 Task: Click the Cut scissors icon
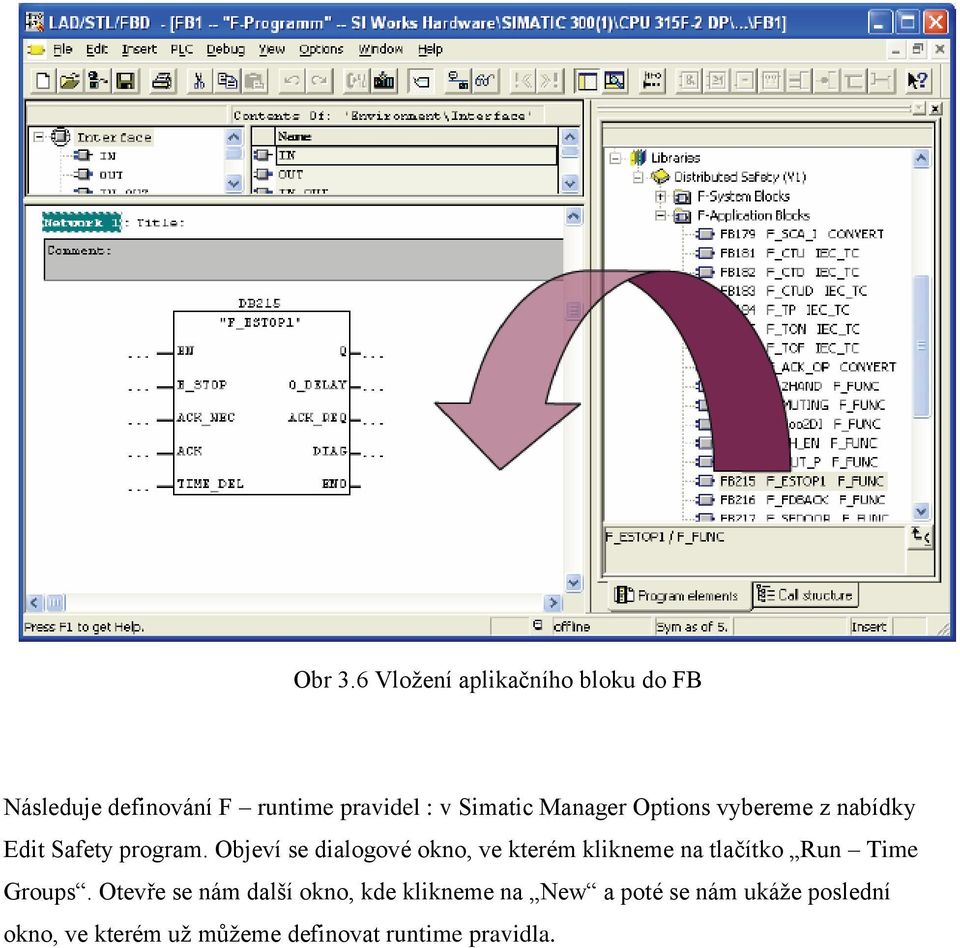pos(199,81)
